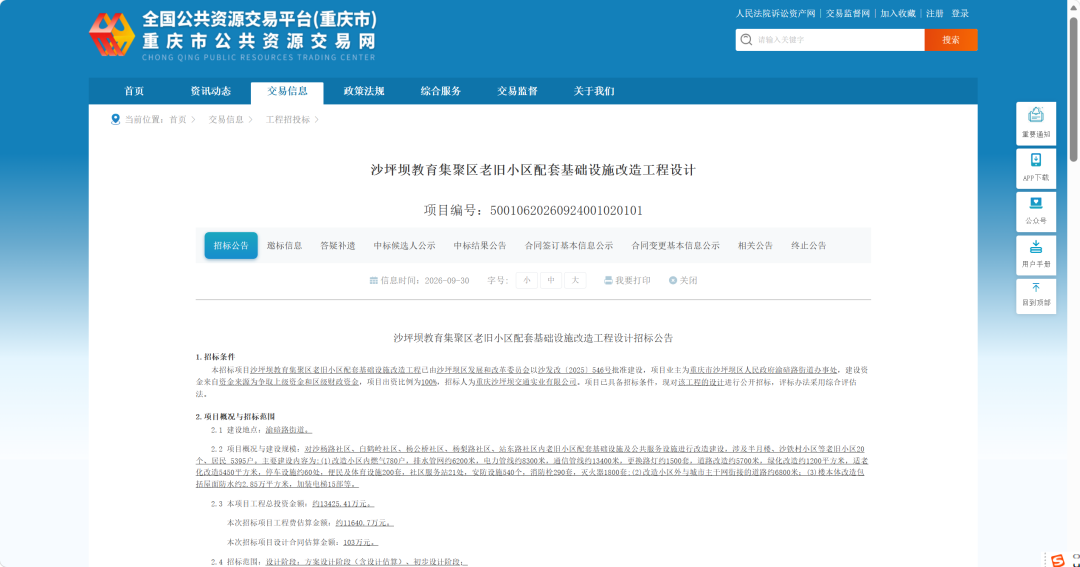Click the underlined 渝碚路街道 location text
This screenshot has height=567, width=1080.
pyautogui.click(x=288, y=430)
